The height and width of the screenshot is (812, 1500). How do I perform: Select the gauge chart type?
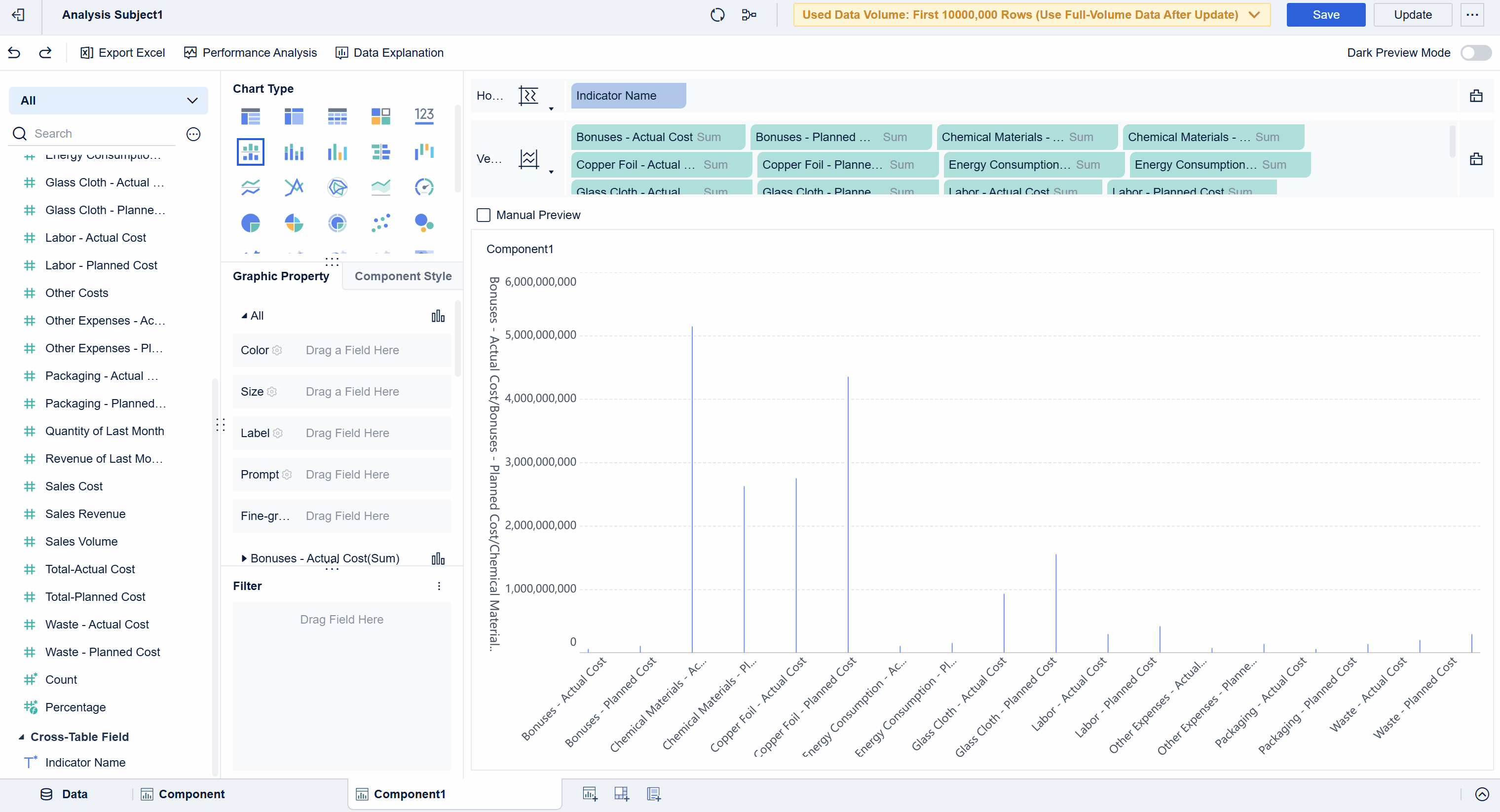point(424,187)
